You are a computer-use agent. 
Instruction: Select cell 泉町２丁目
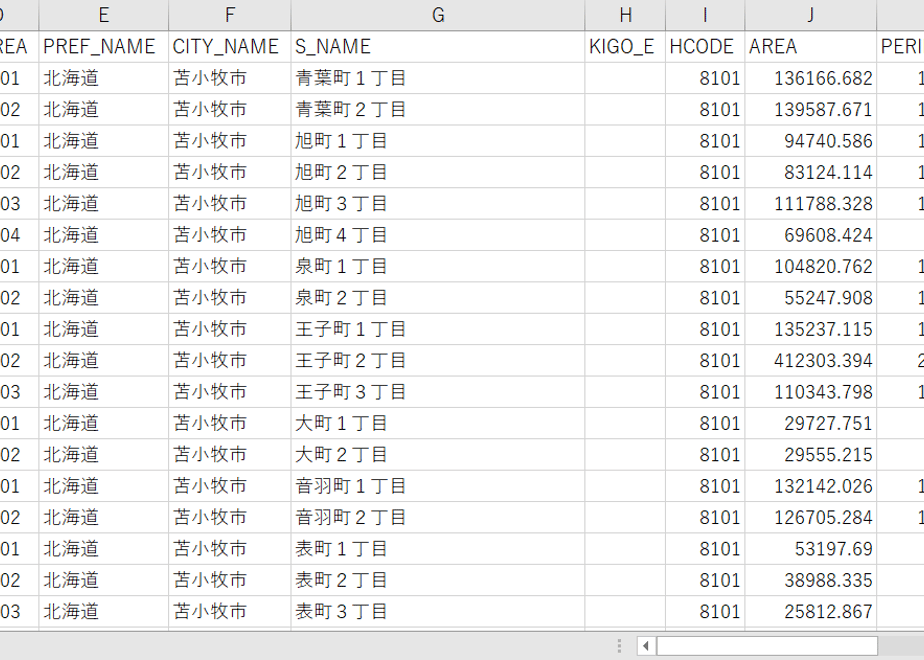pos(438,298)
